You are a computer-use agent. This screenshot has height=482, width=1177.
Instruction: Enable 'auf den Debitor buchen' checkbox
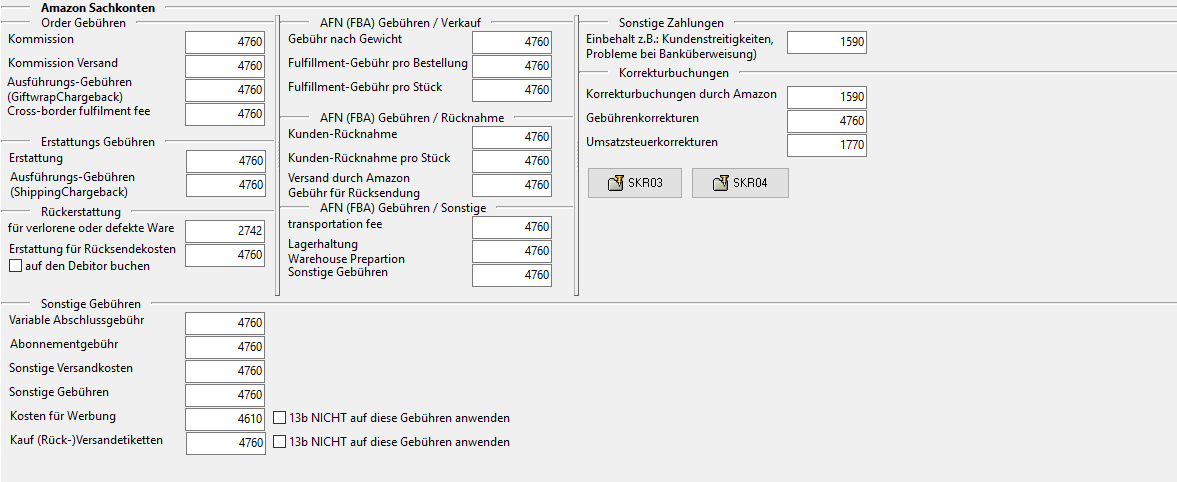click(15, 266)
